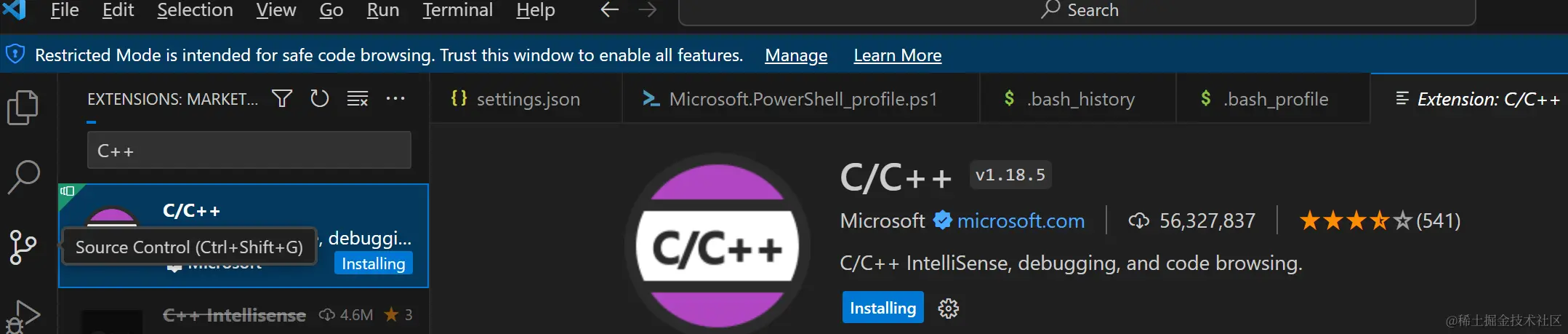Click Manage in Restricted Mode banner
The width and height of the screenshot is (1568, 334).
(796, 55)
